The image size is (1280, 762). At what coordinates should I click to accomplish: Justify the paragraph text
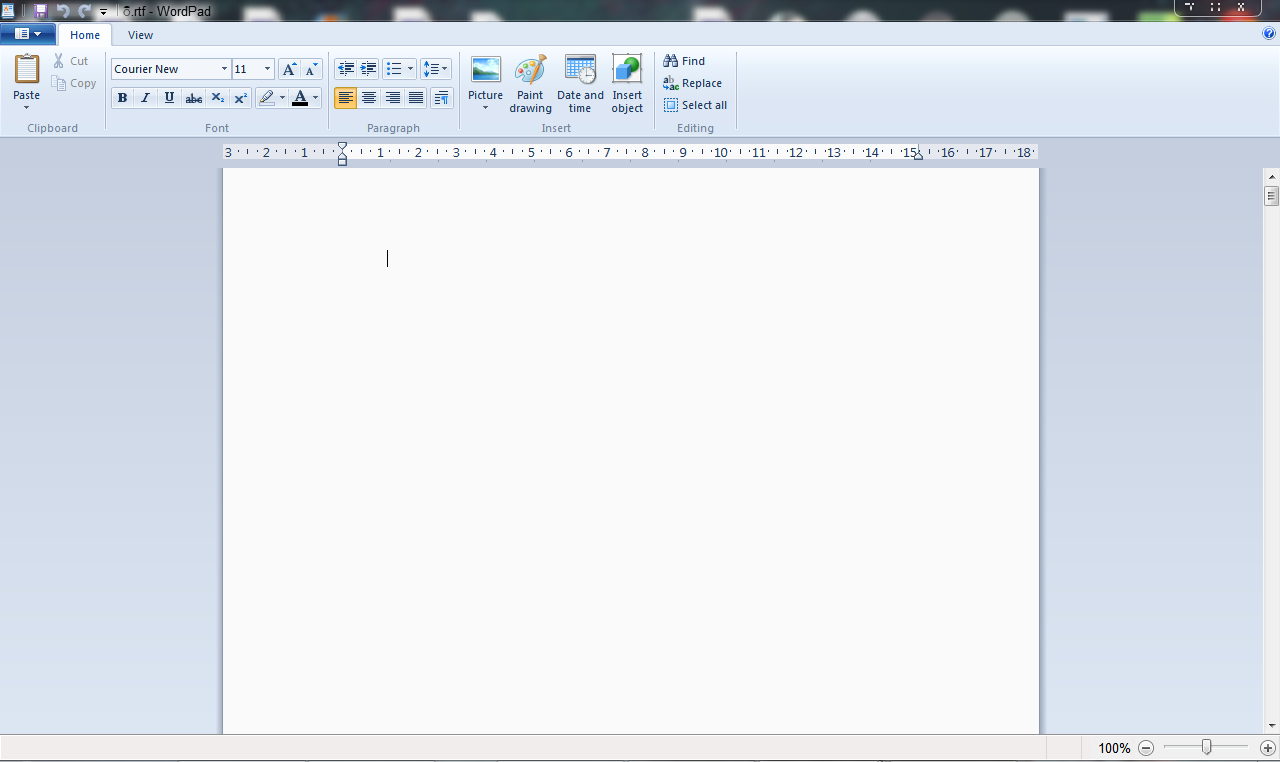point(416,98)
